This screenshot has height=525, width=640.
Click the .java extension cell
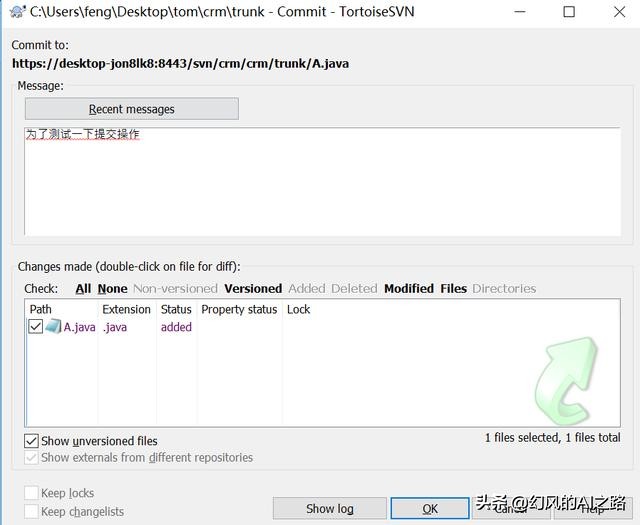(115, 327)
